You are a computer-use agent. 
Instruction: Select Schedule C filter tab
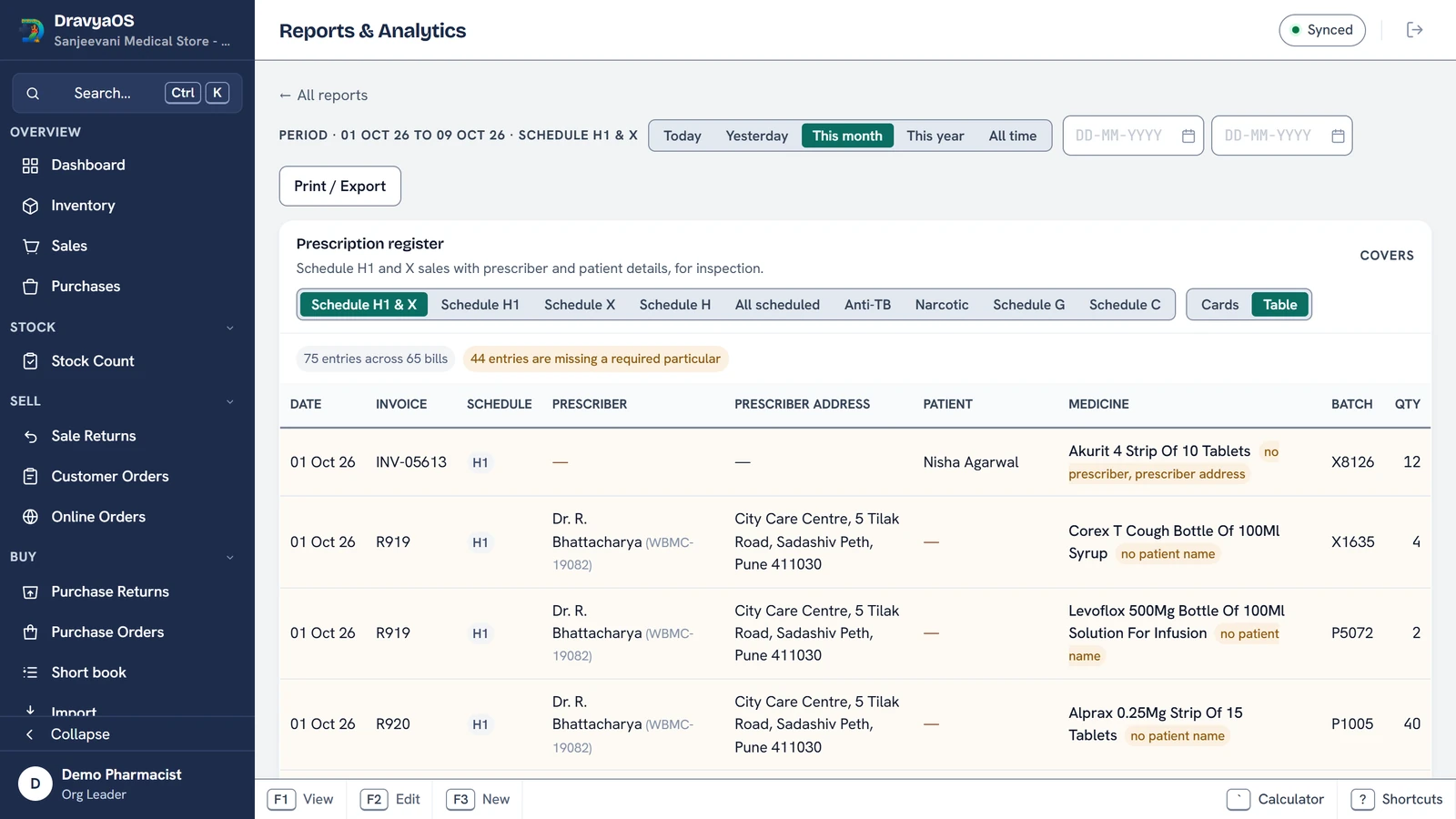(1125, 305)
